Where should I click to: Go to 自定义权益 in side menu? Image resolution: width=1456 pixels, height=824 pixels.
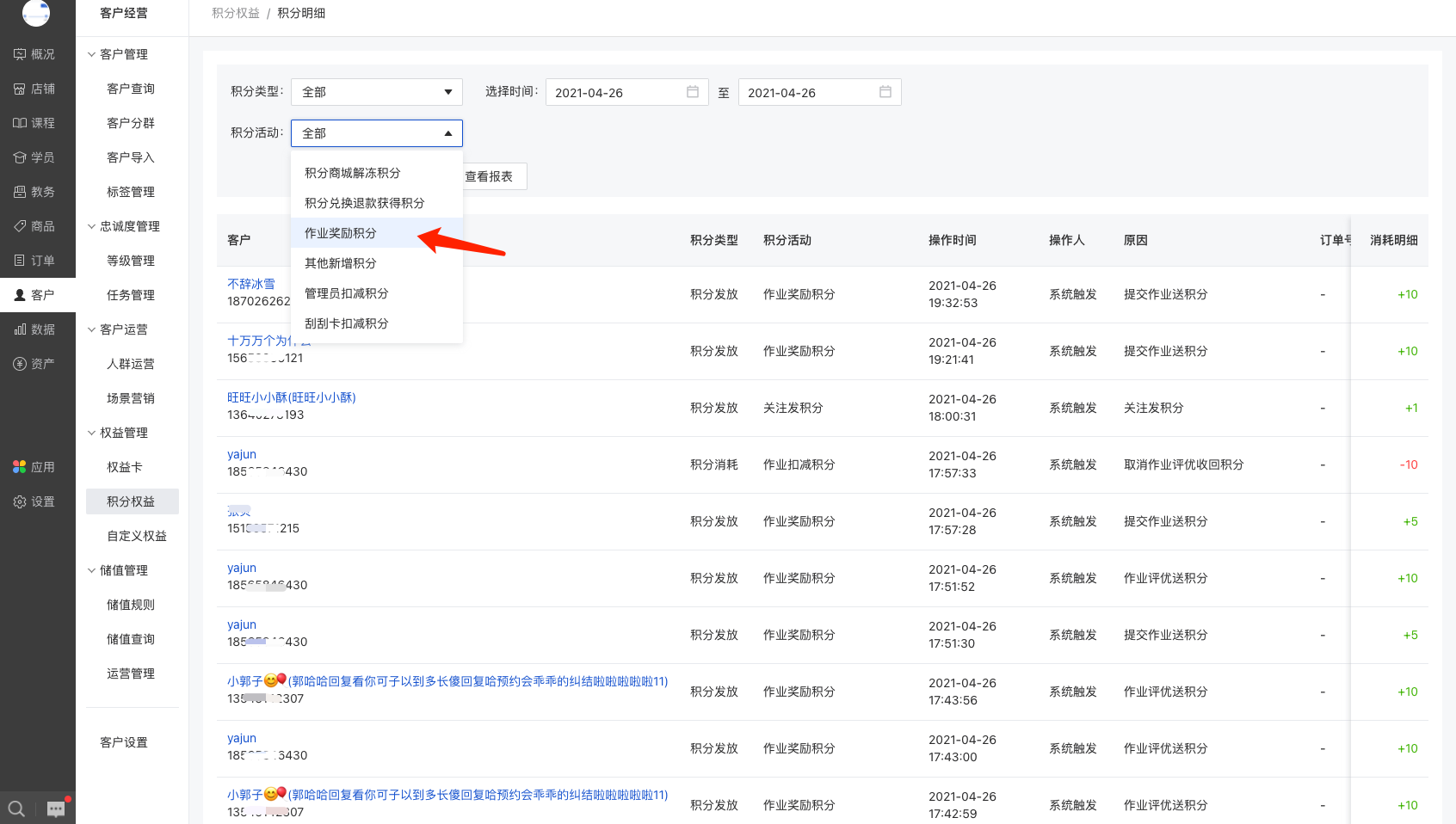pos(137,536)
